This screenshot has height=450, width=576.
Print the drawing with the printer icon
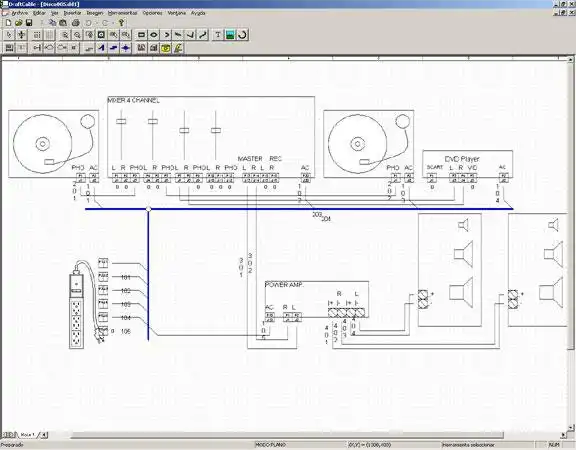tap(76, 23)
